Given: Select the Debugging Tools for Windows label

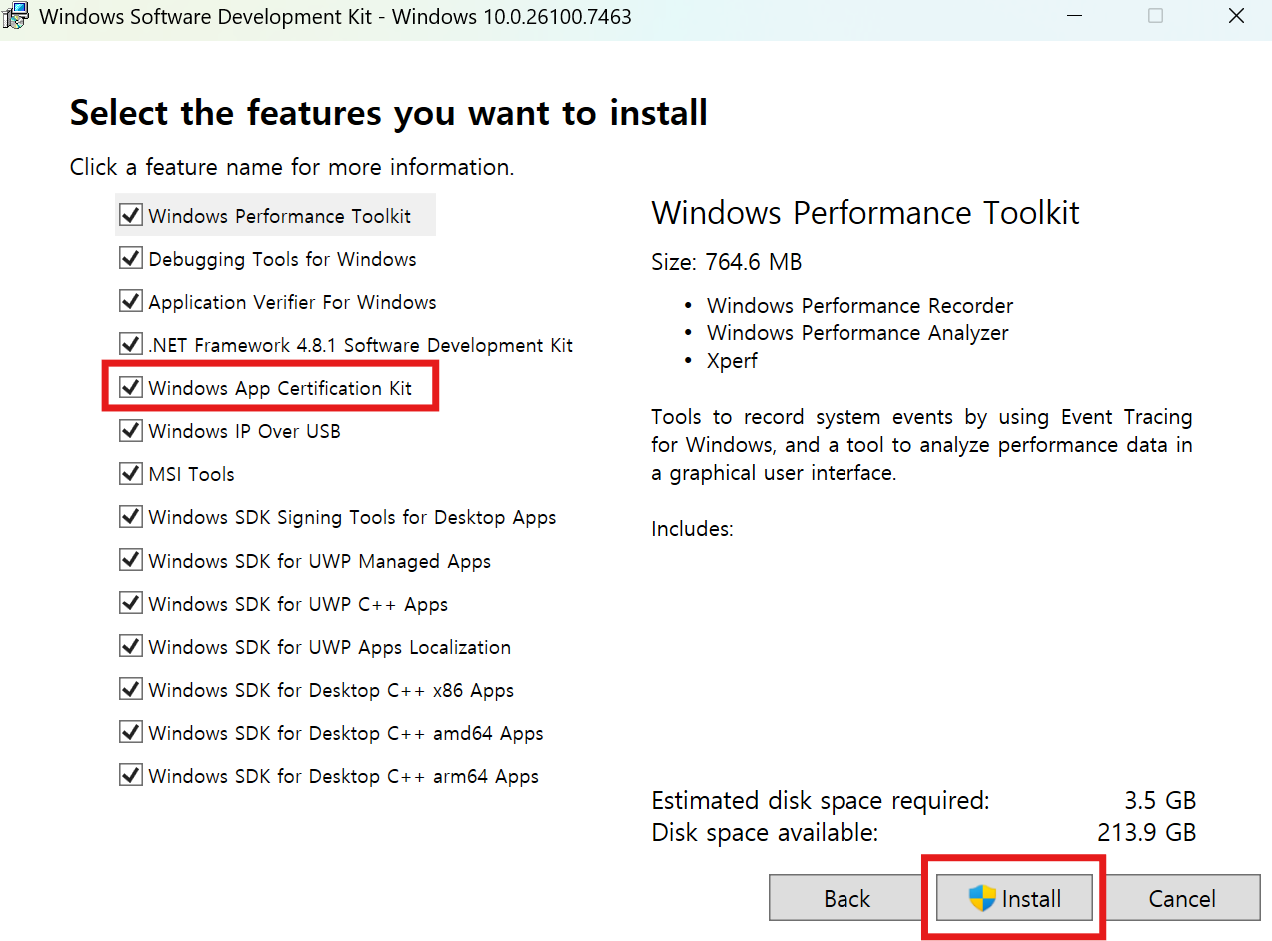Looking at the screenshot, I should click(282, 259).
